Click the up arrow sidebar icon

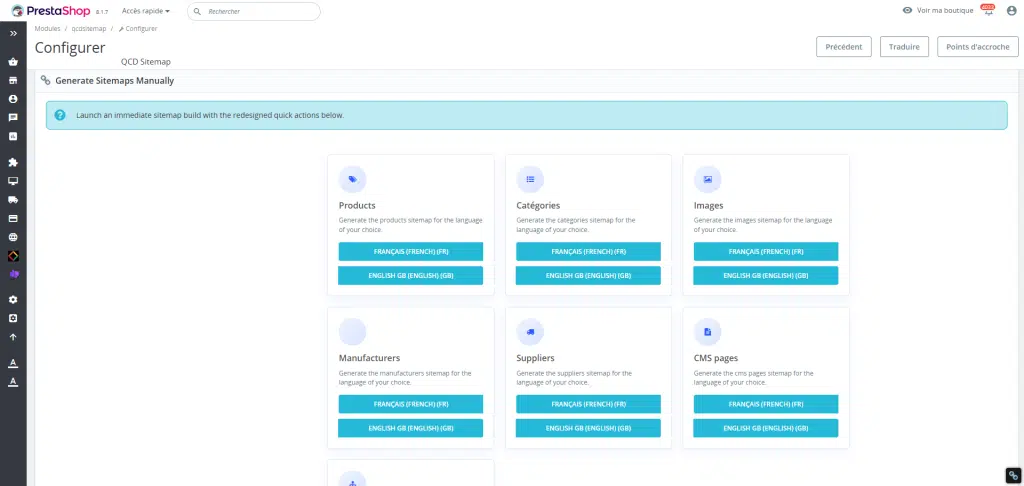pos(13,337)
